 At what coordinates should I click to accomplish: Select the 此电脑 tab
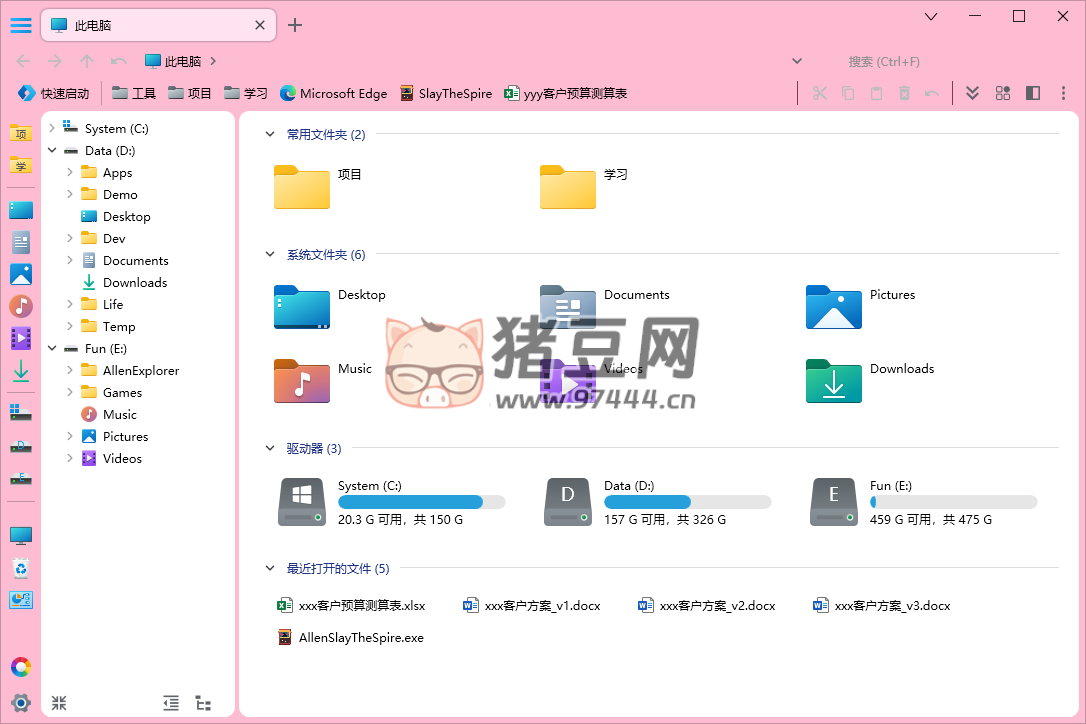pos(150,26)
